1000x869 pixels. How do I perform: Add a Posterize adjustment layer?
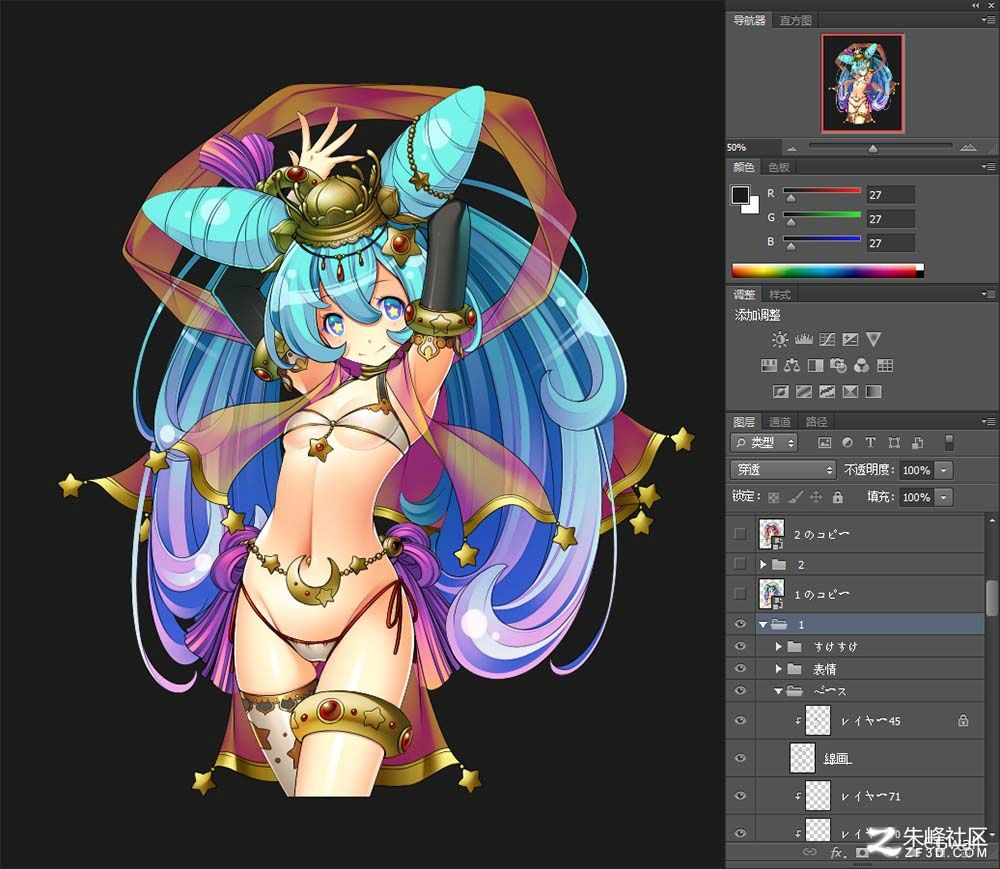804,391
